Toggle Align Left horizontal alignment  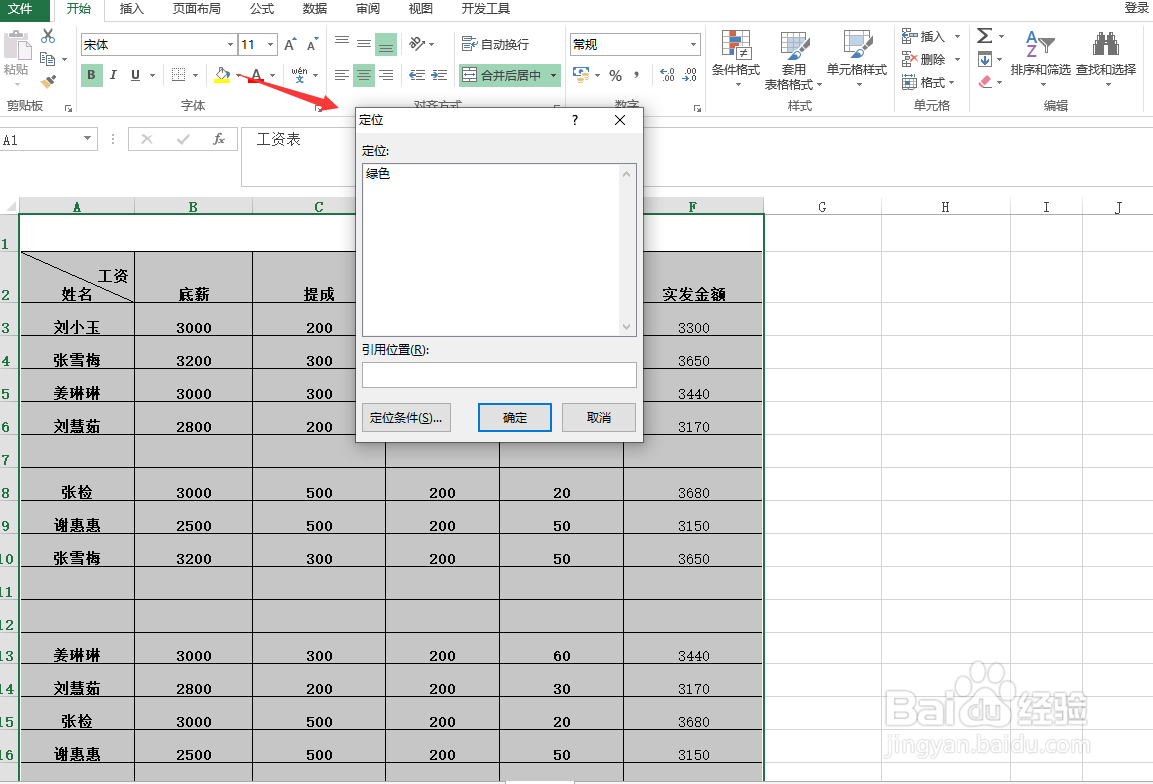(342, 75)
